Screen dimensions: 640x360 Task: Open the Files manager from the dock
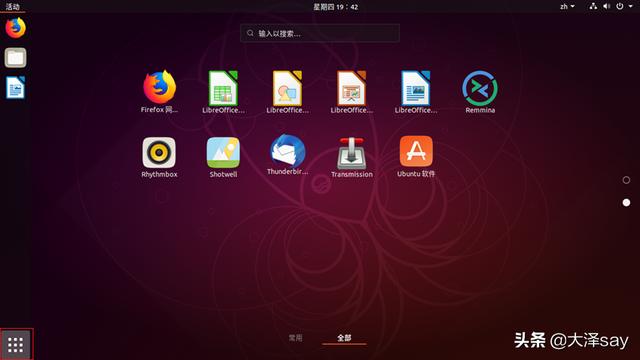16,58
